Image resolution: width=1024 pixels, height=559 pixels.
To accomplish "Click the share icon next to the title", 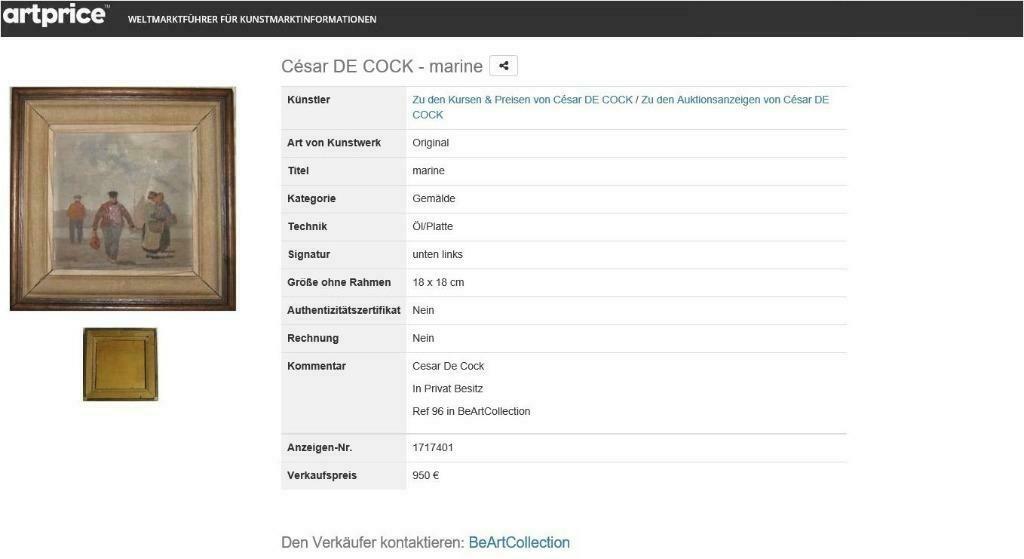I will [x=503, y=66].
